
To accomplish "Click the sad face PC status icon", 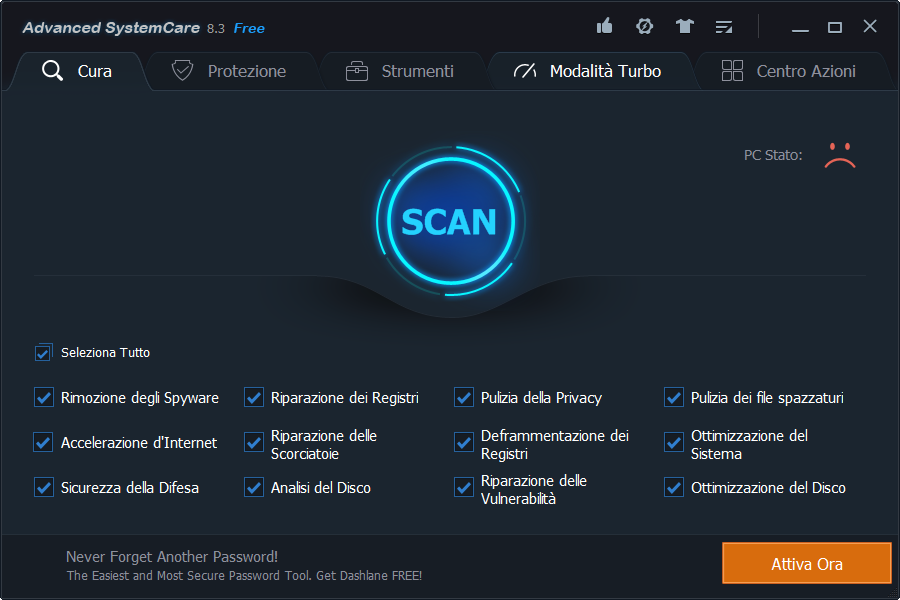I will 840,155.
